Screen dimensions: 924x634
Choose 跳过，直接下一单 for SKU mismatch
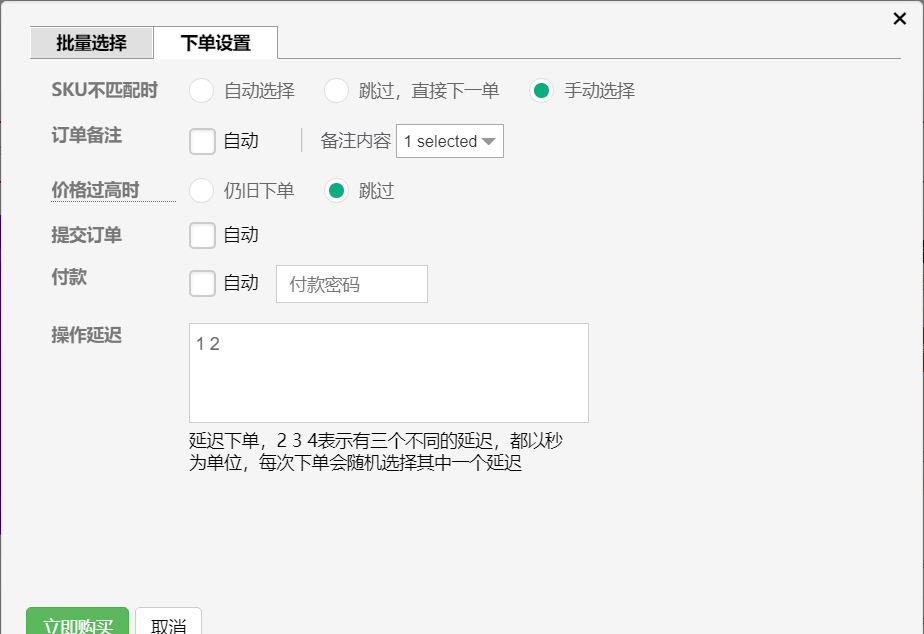[336, 90]
